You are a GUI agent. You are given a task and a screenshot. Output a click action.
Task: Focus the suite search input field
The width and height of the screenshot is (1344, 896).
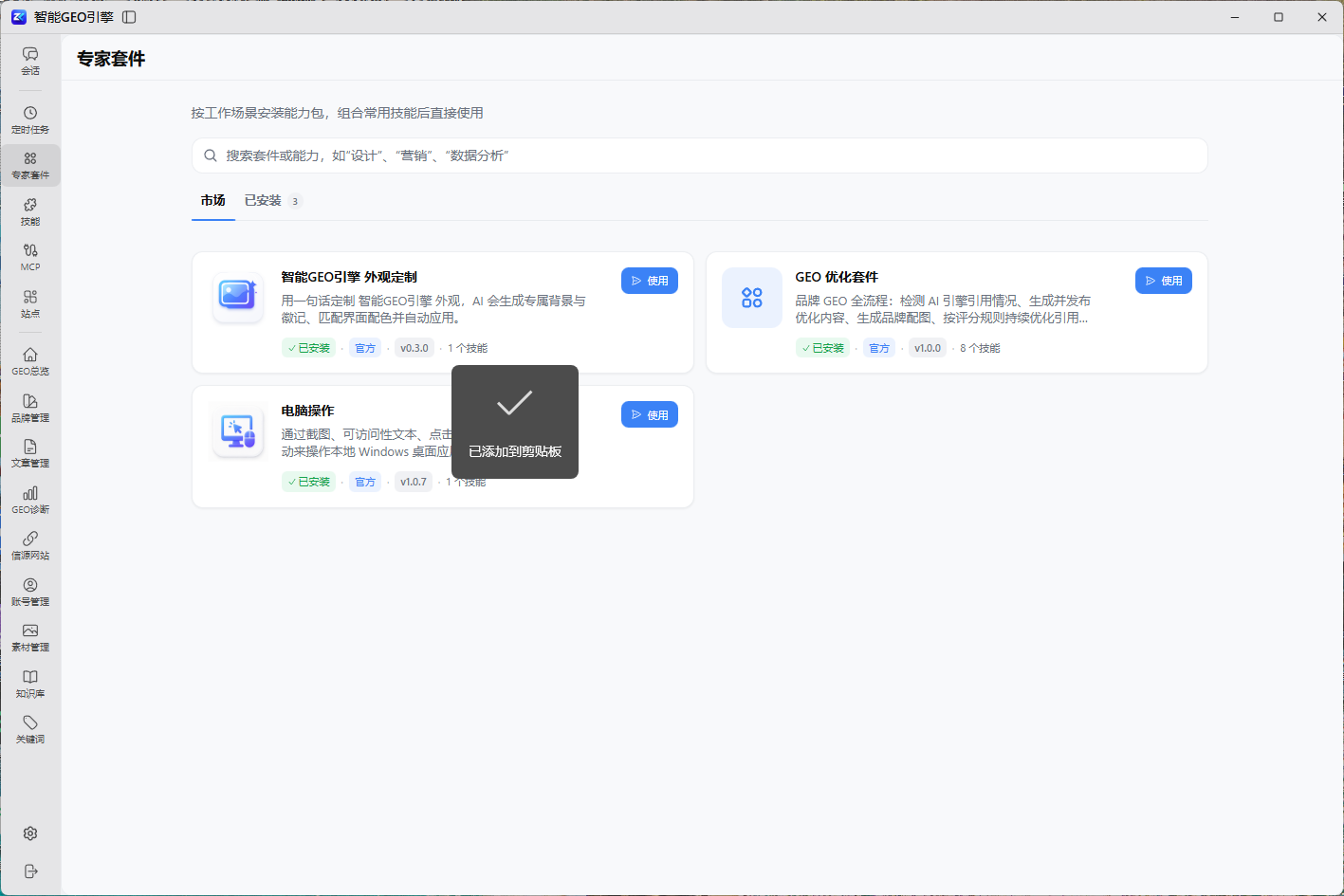coord(700,155)
